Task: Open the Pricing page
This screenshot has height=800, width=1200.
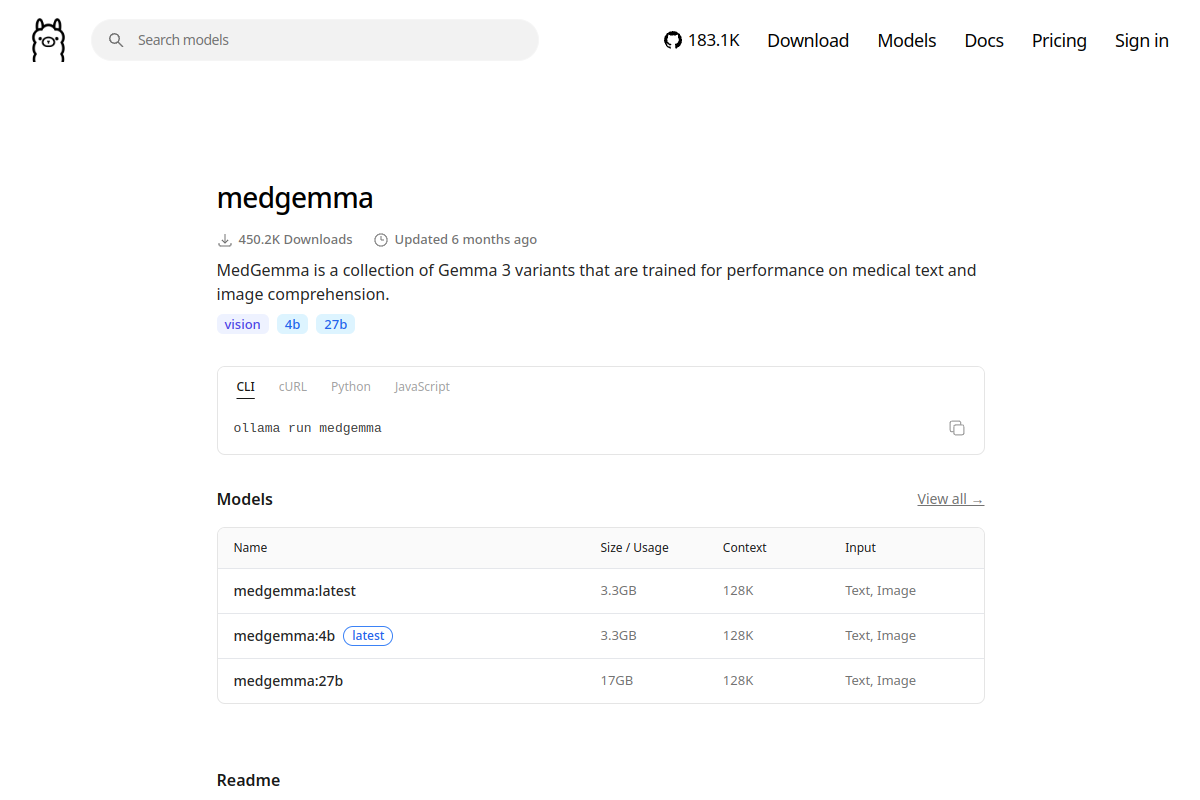Action: (1059, 40)
